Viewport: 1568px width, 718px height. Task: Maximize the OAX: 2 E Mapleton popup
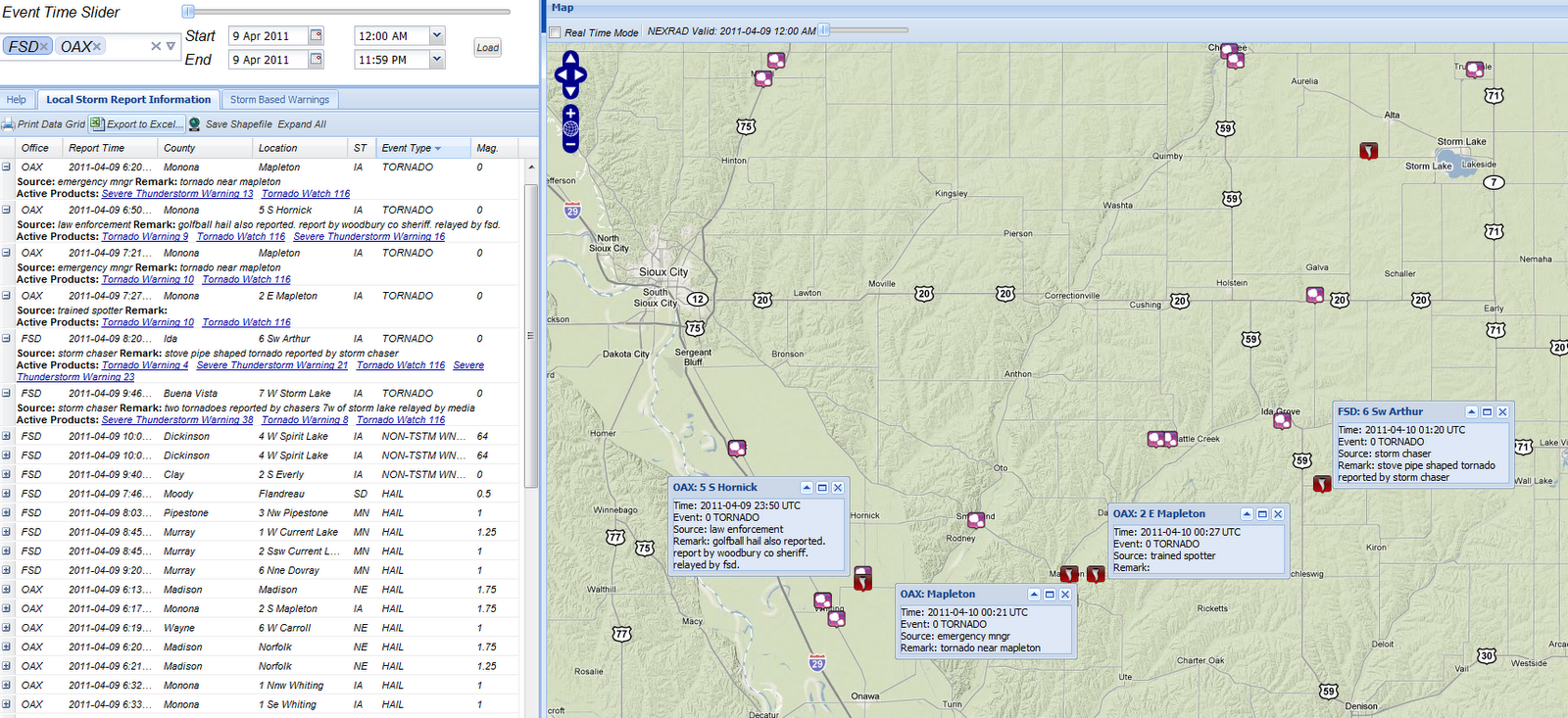(x=1262, y=514)
